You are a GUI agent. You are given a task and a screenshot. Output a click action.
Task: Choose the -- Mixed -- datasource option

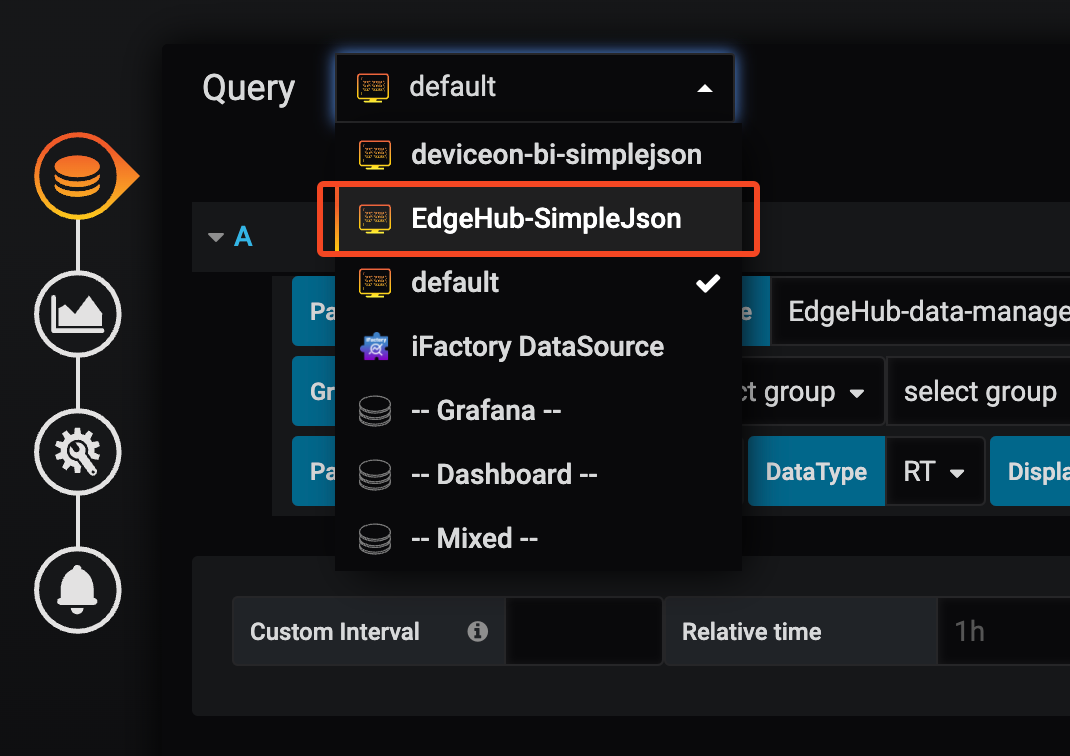pyautogui.click(x=474, y=539)
